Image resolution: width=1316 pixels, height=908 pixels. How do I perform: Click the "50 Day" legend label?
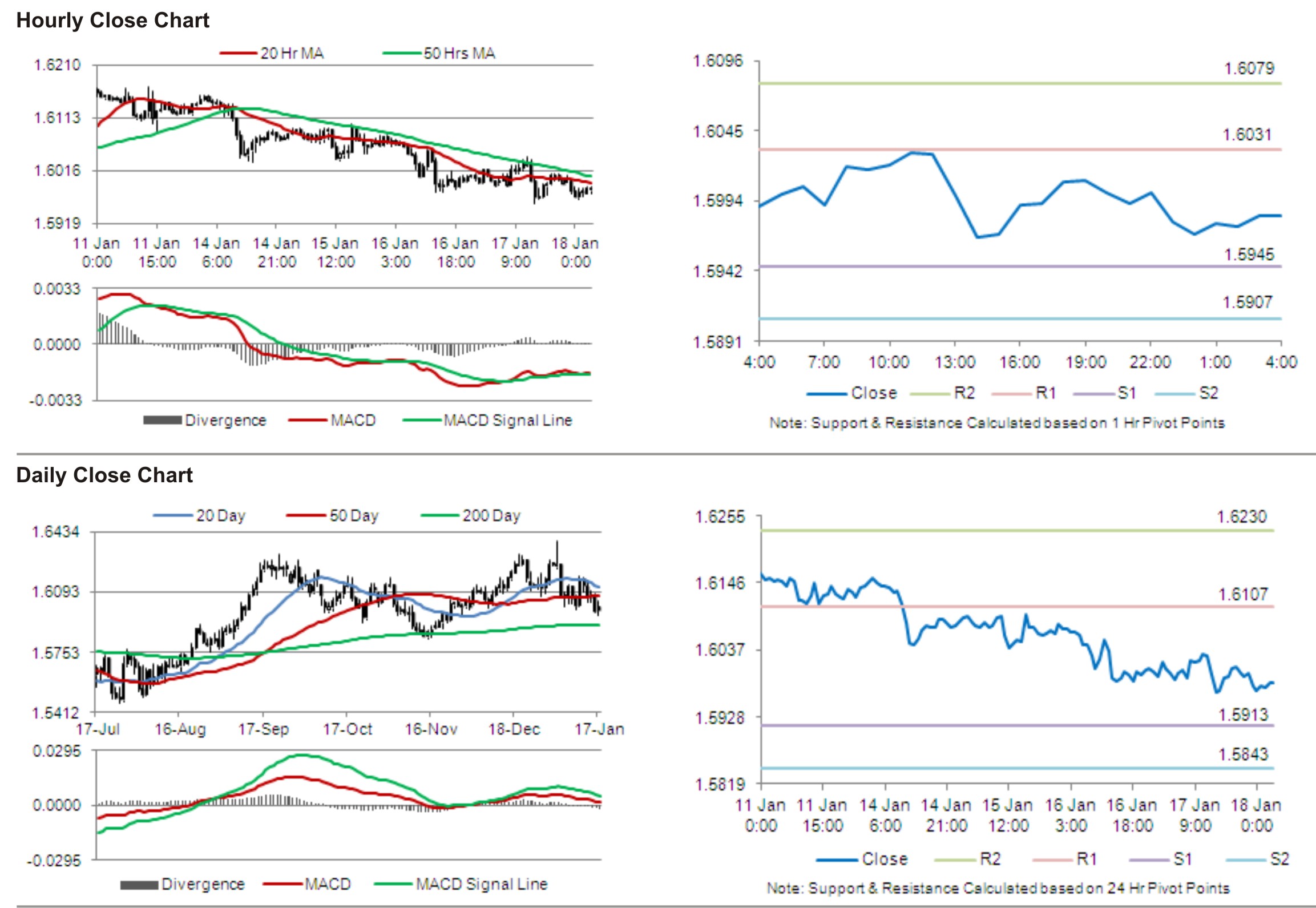point(354,516)
